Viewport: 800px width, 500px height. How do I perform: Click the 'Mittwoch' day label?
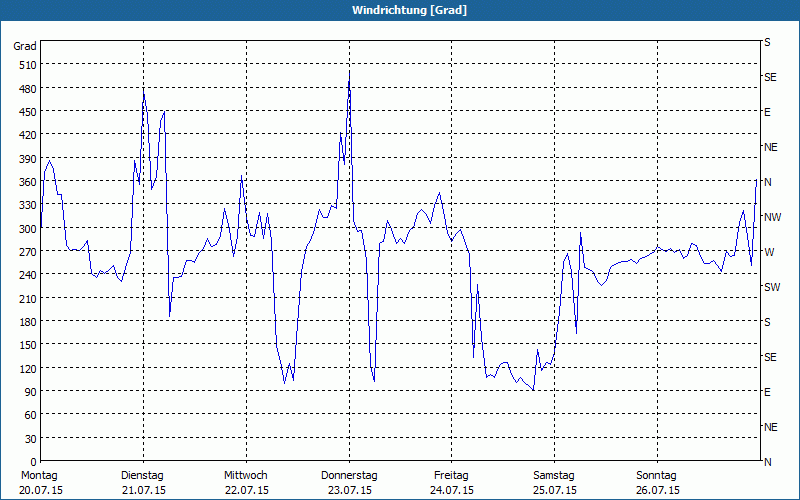[246, 475]
